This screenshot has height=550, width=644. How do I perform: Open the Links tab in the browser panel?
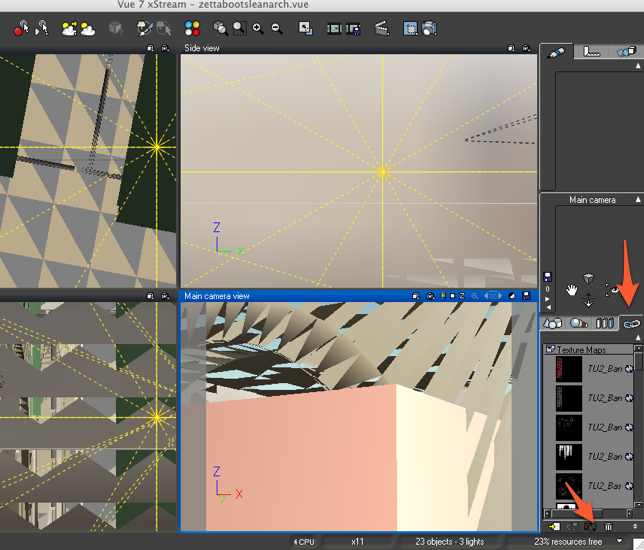(x=630, y=323)
